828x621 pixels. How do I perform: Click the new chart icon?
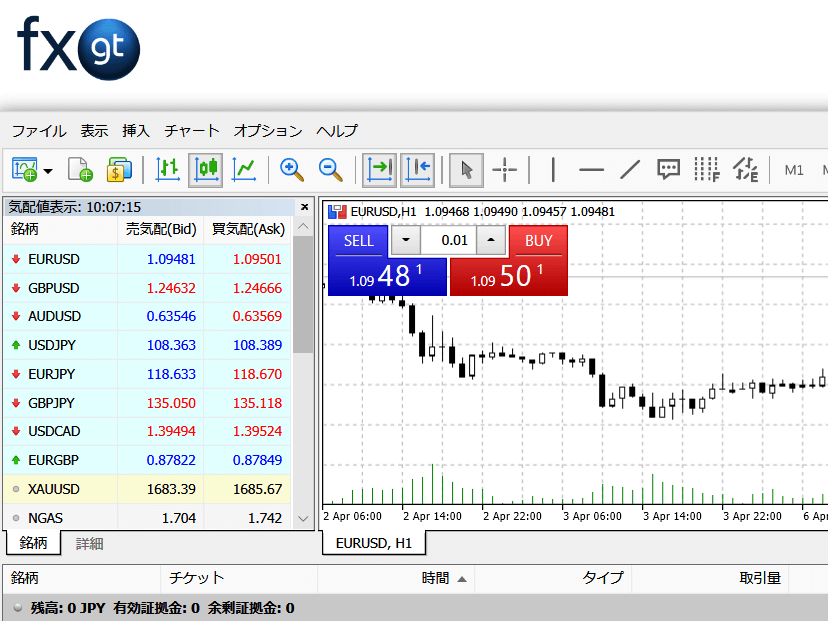pyautogui.click(x=24, y=169)
